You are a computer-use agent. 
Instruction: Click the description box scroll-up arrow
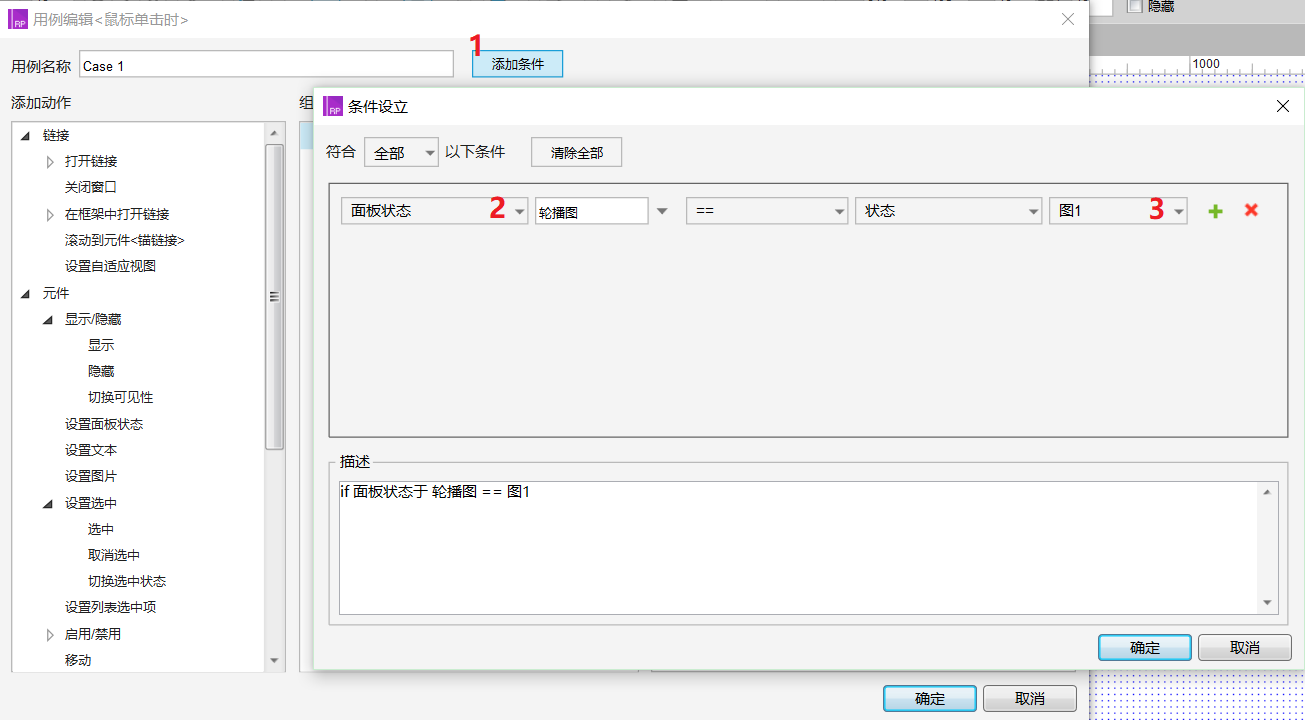[x=1267, y=492]
